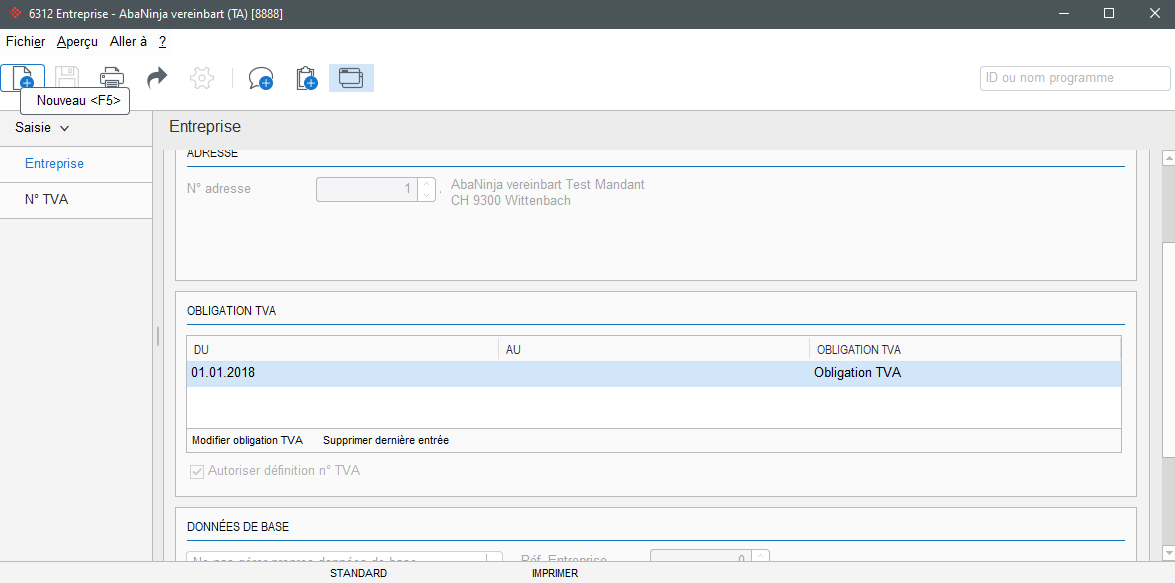The width and height of the screenshot is (1175, 583).
Task: Click the AU column header
Action: click(654, 349)
